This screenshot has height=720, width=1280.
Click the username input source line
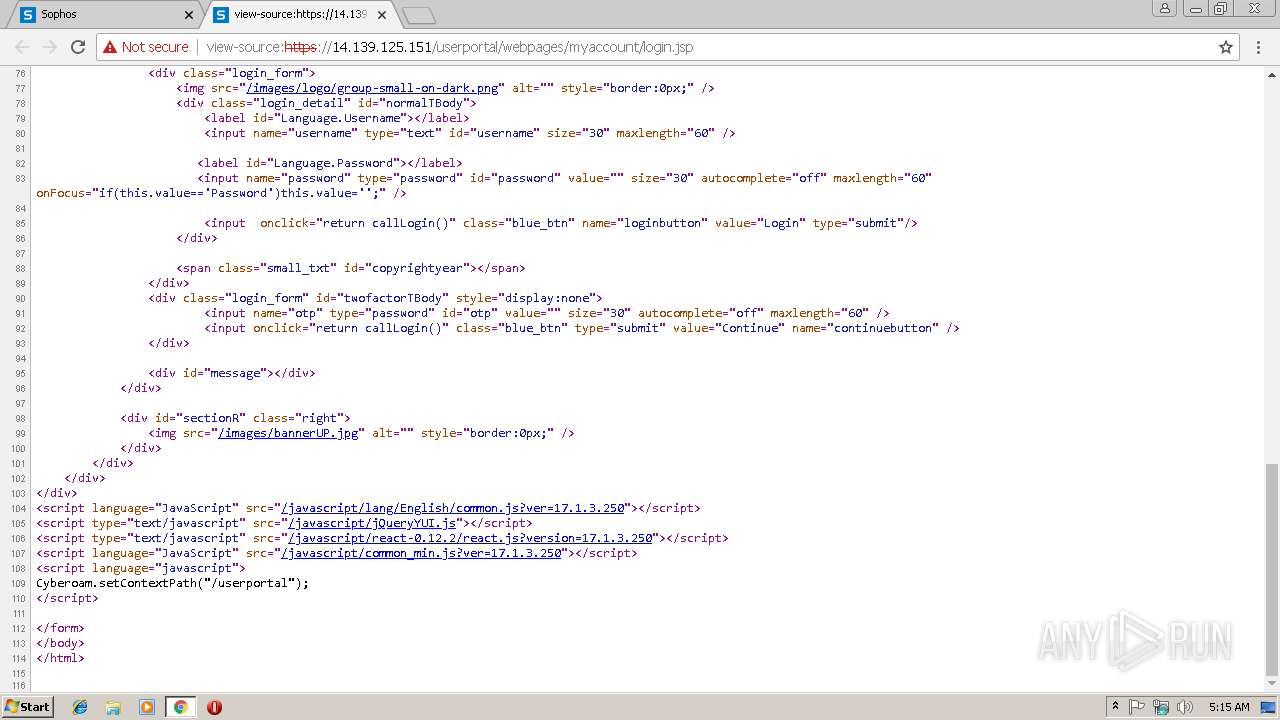(470, 133)
